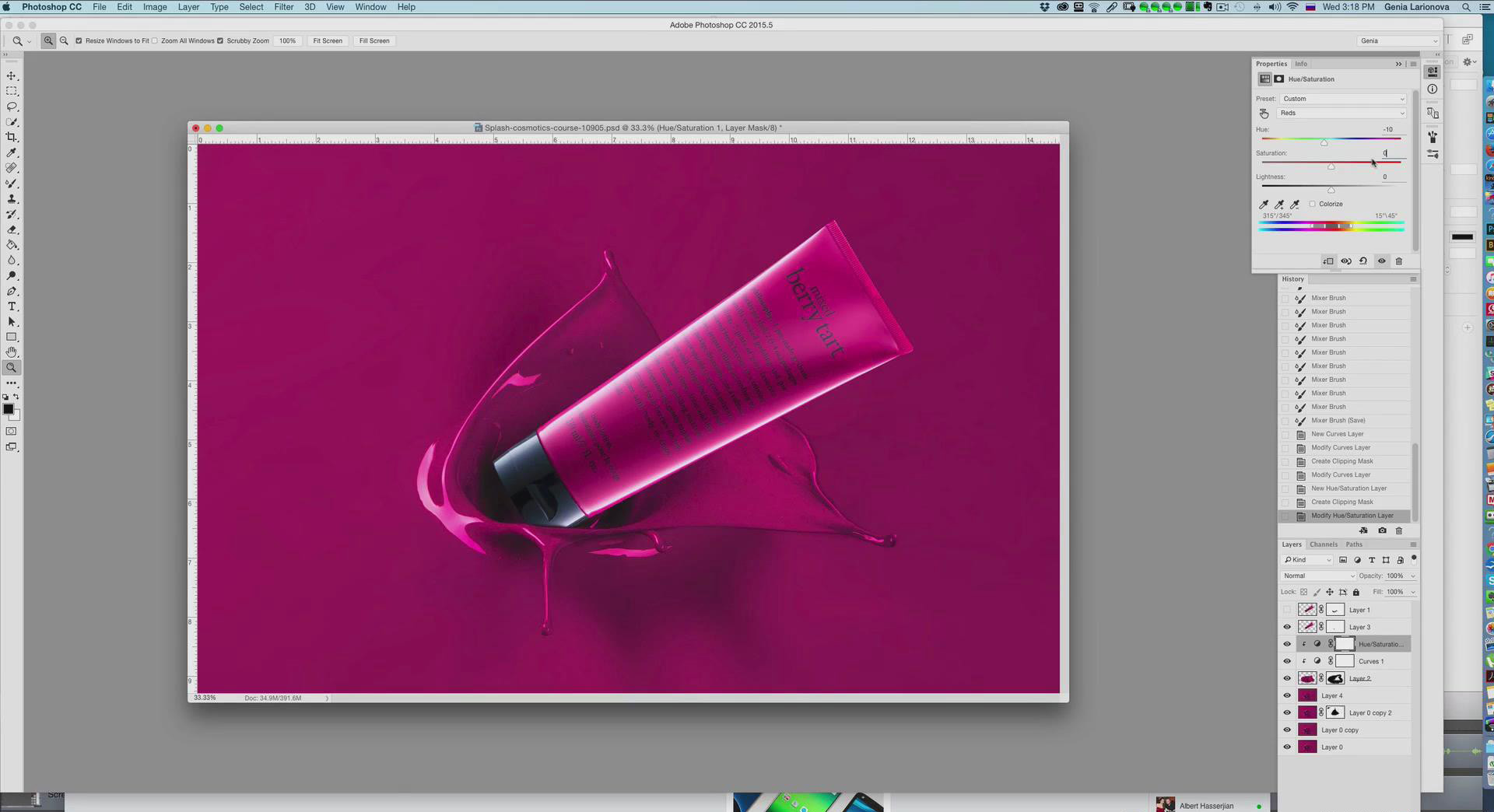Select the Horizontal Type tool
The height and width of the screenshot is (812, 1494).
point(12,306)
